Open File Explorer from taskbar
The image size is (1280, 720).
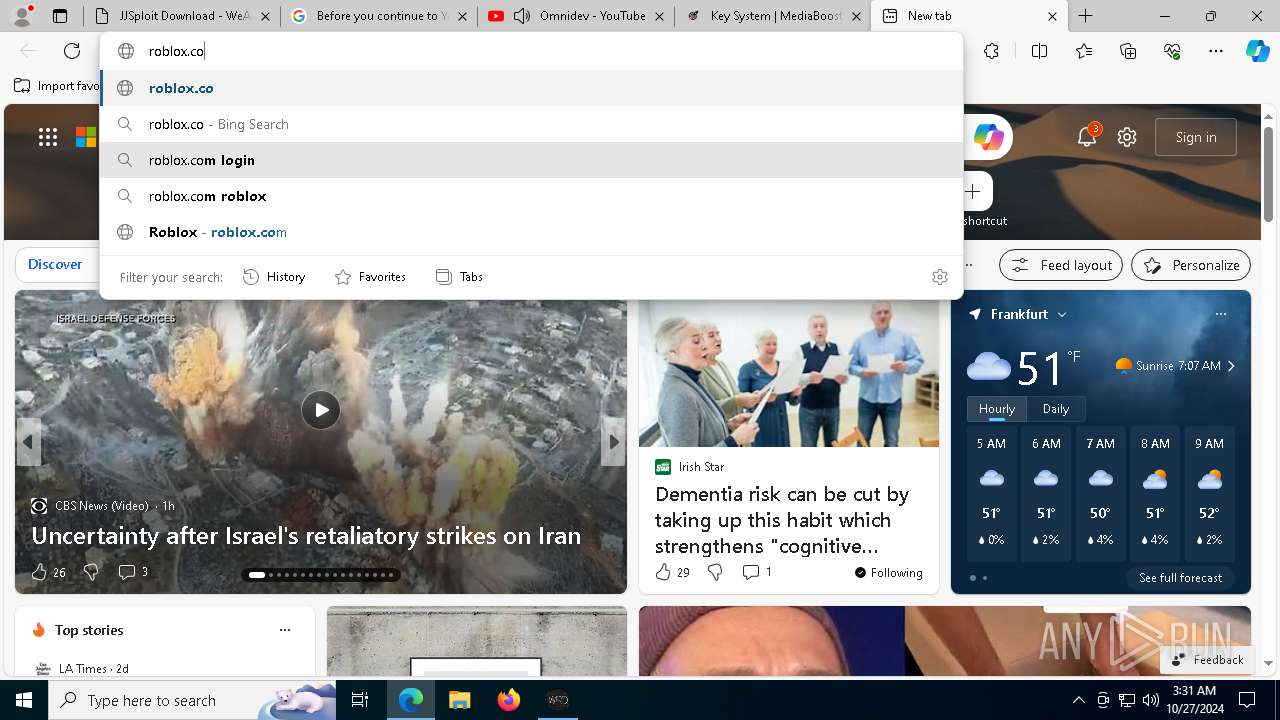point(460,700)
